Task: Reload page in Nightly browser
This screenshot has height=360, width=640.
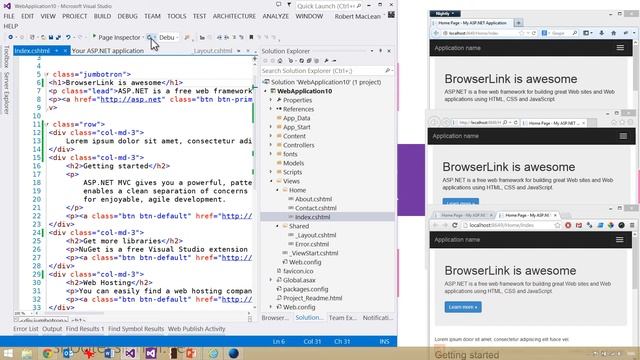Action: tap(533, 33)
